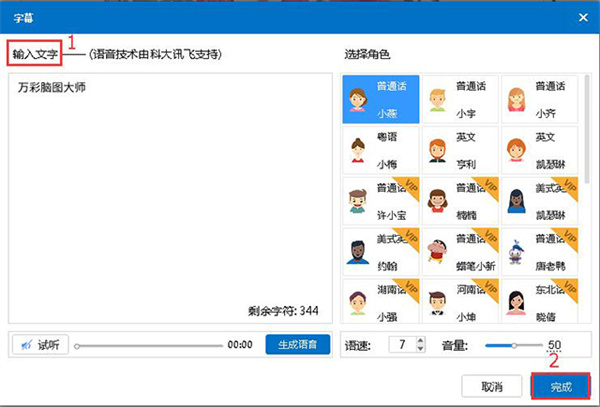
Task: Select the 英文 凯瑟琳 voice avatar
Action: [540, 150]
